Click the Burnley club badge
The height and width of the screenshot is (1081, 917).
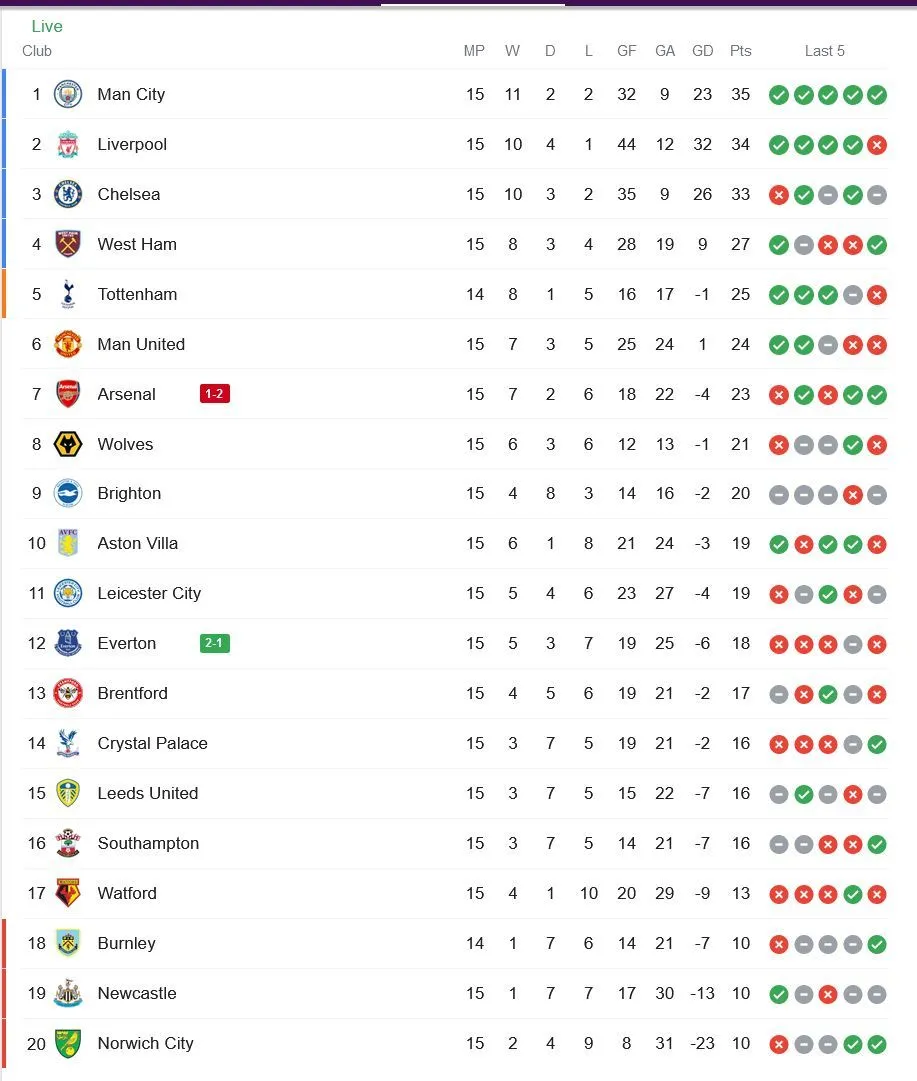click(x=67, y=943)
